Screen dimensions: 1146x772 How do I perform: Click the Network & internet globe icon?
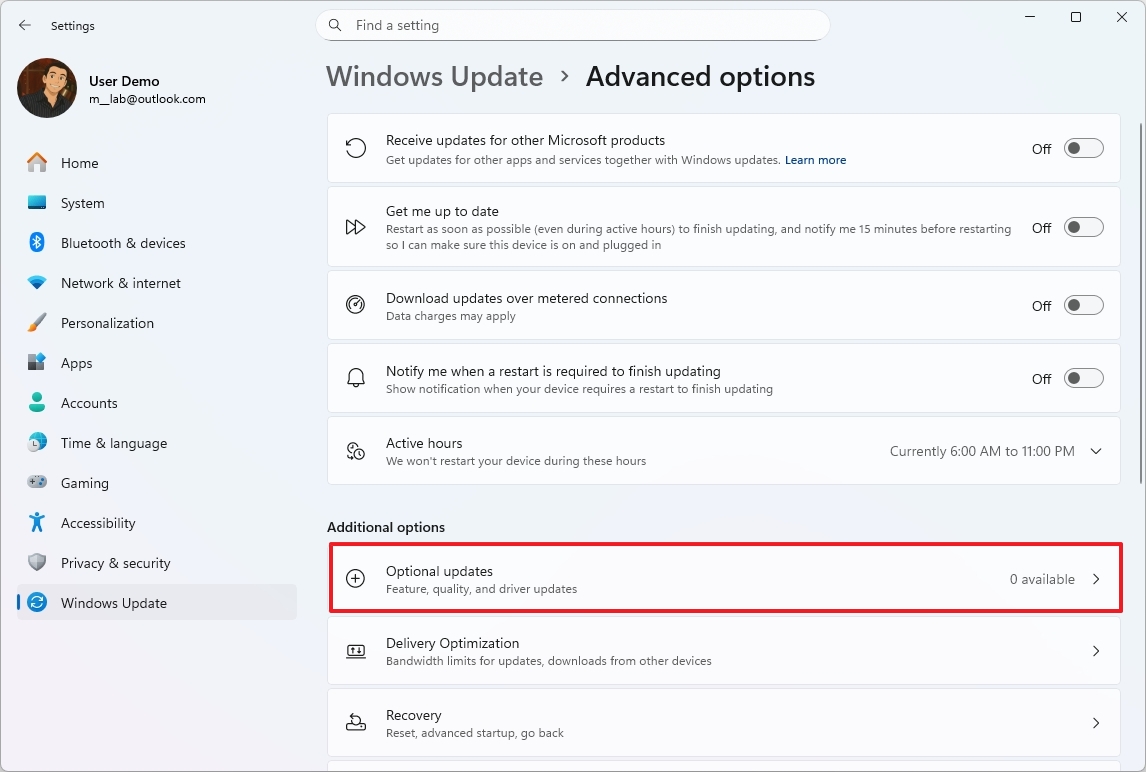click(x=37, y=283)
